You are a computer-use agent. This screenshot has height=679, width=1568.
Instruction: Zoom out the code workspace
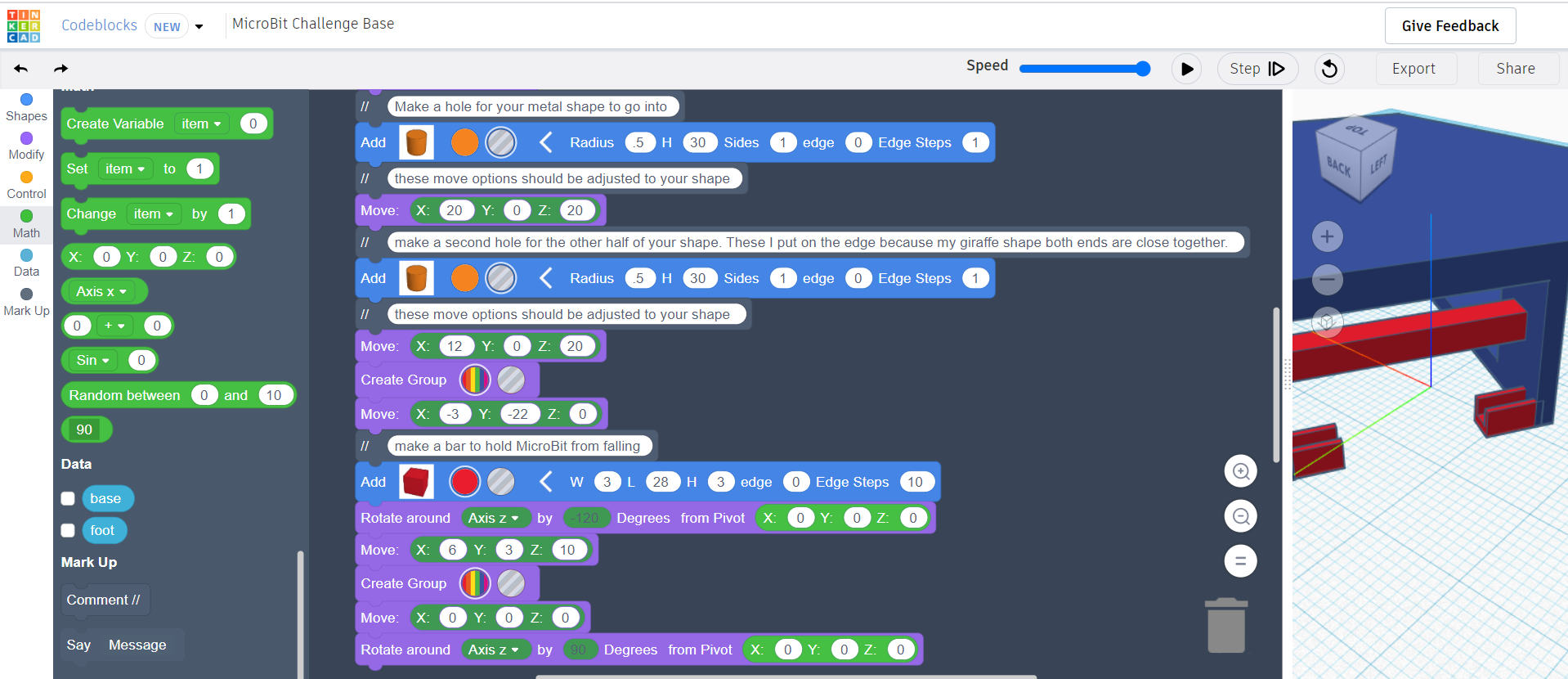click(x=1240, y=516)
